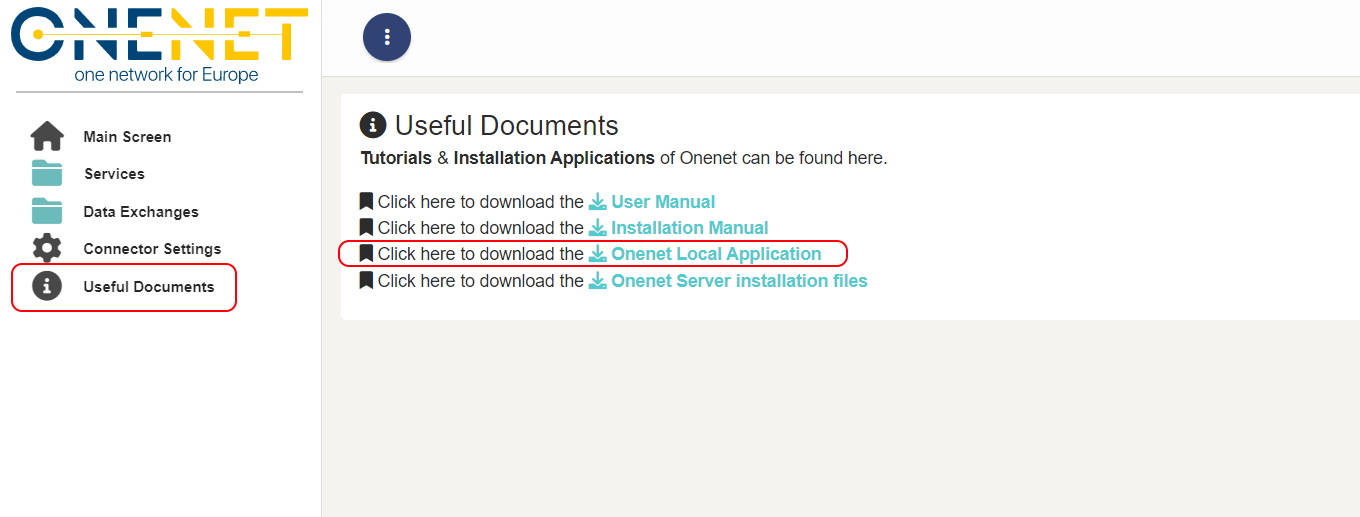
Task: Open the Main Screen menu item
Action: (127, 137)
